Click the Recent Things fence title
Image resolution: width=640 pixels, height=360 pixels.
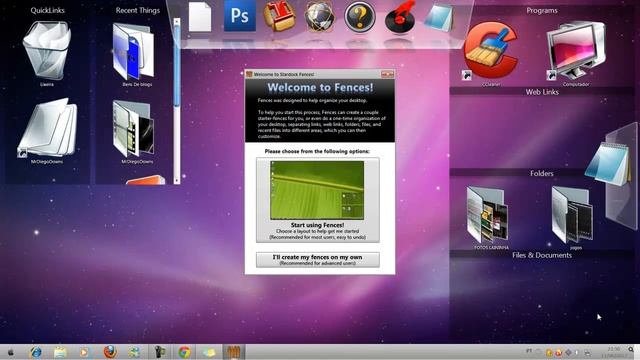[138, 10]
